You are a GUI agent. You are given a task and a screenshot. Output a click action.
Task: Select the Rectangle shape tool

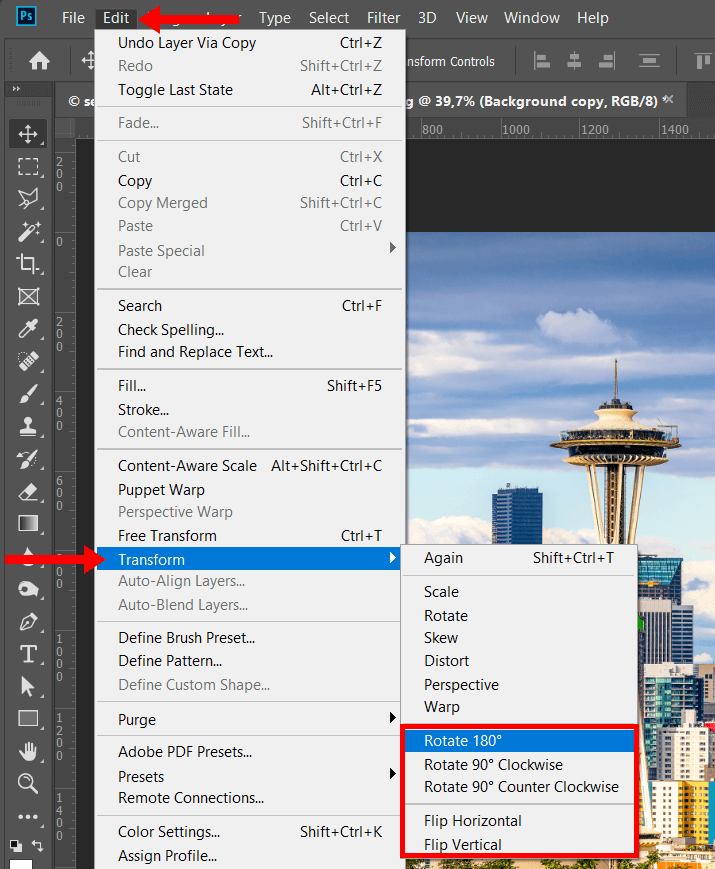click(x=28, y=719)
